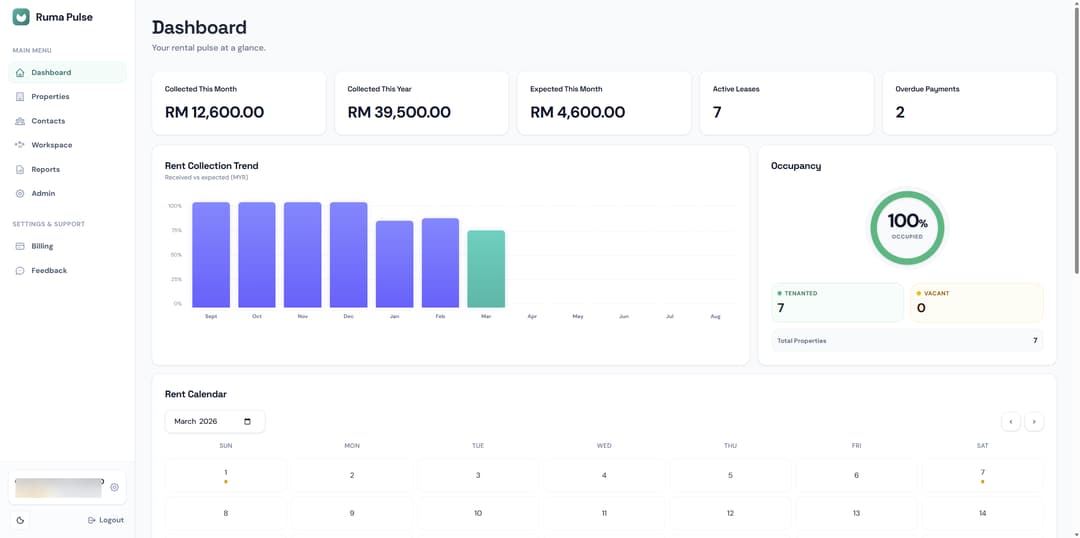Open the Properties building icon in sidebar

pos(20,96)
